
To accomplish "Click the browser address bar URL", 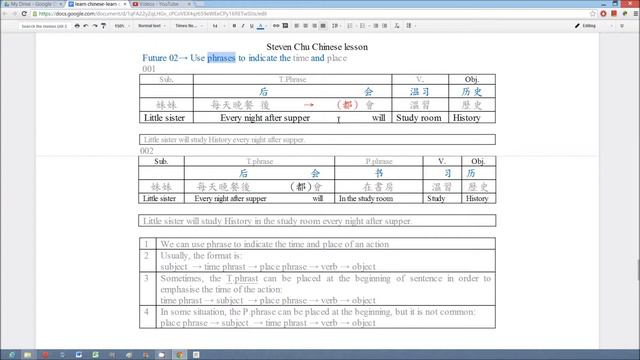I will tap(153, 13).
